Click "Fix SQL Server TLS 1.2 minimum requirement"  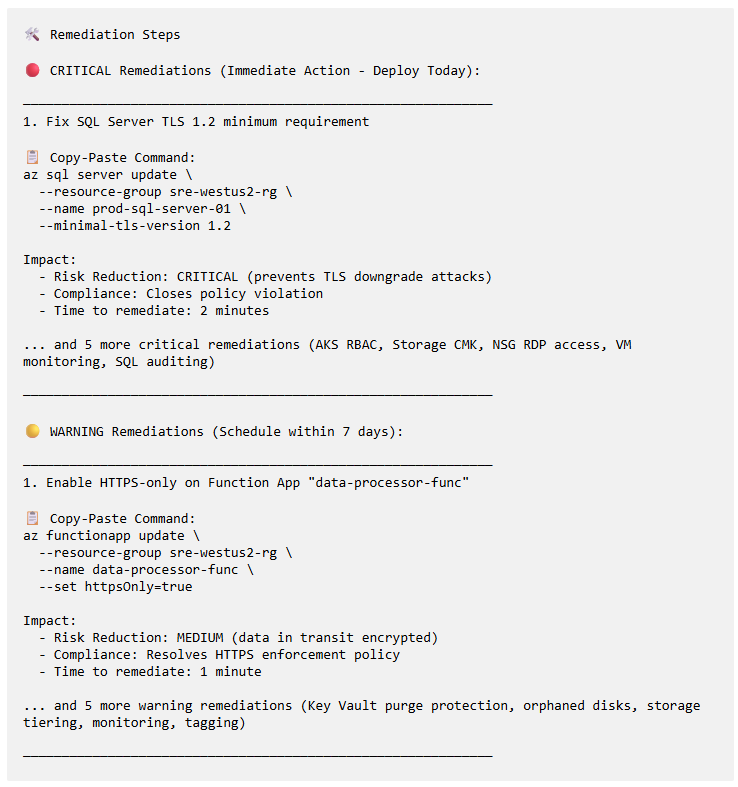207,122
